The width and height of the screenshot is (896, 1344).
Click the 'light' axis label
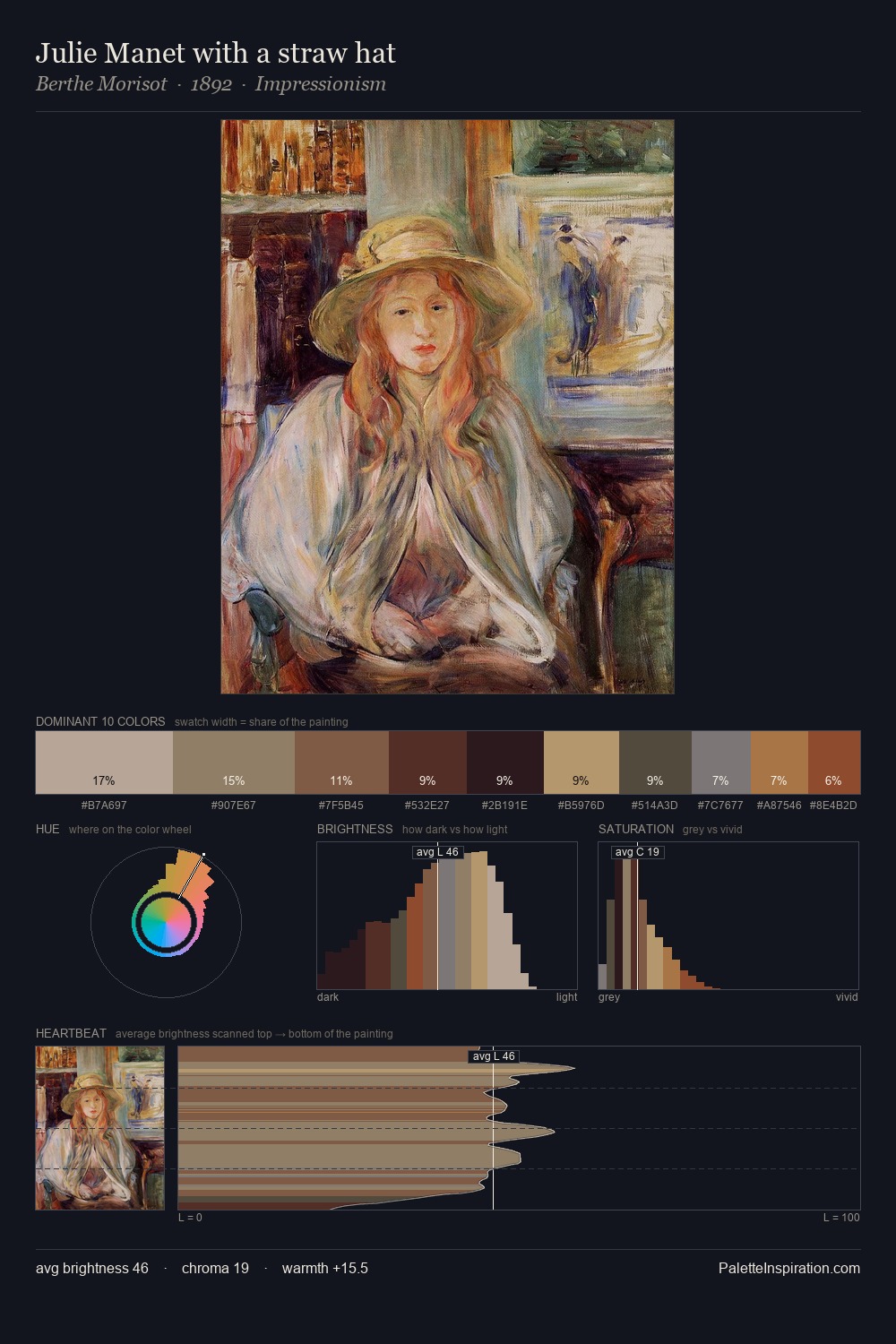click(x=566, y=997)
